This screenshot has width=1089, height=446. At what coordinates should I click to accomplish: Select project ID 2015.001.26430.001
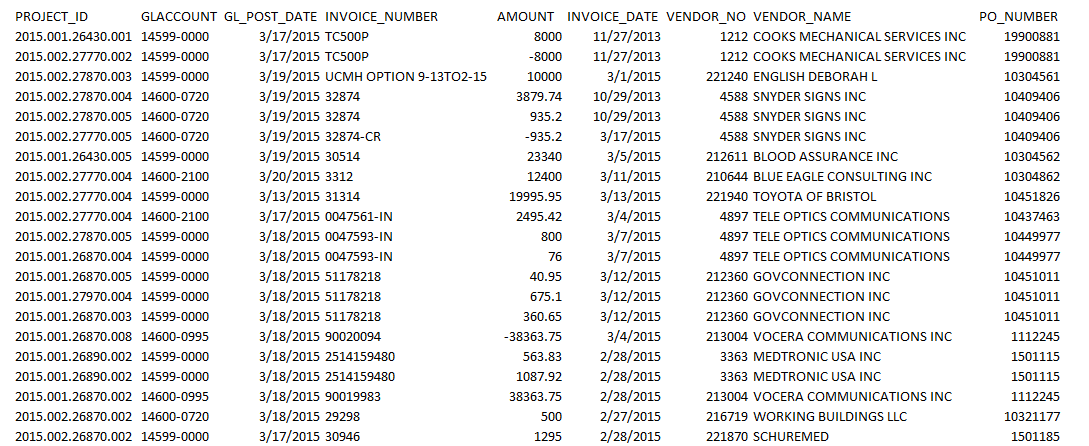point(73,37)
